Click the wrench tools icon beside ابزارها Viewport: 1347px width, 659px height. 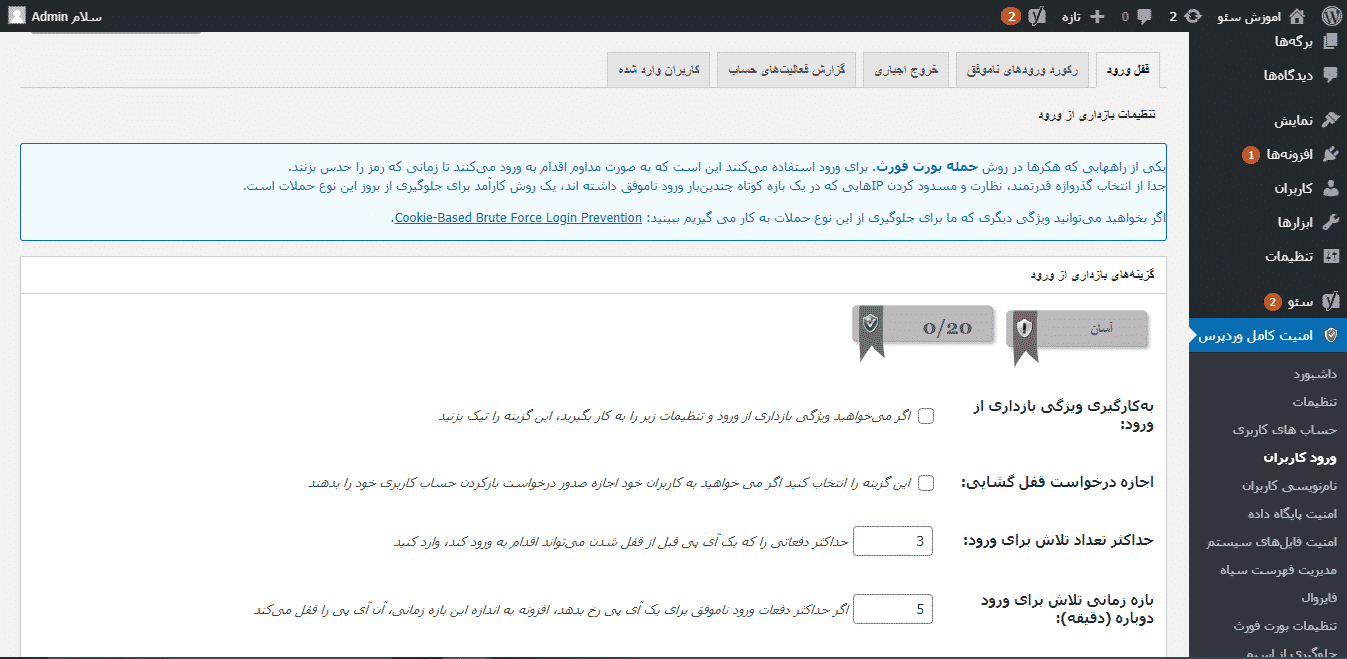(x=1330, y=222)
